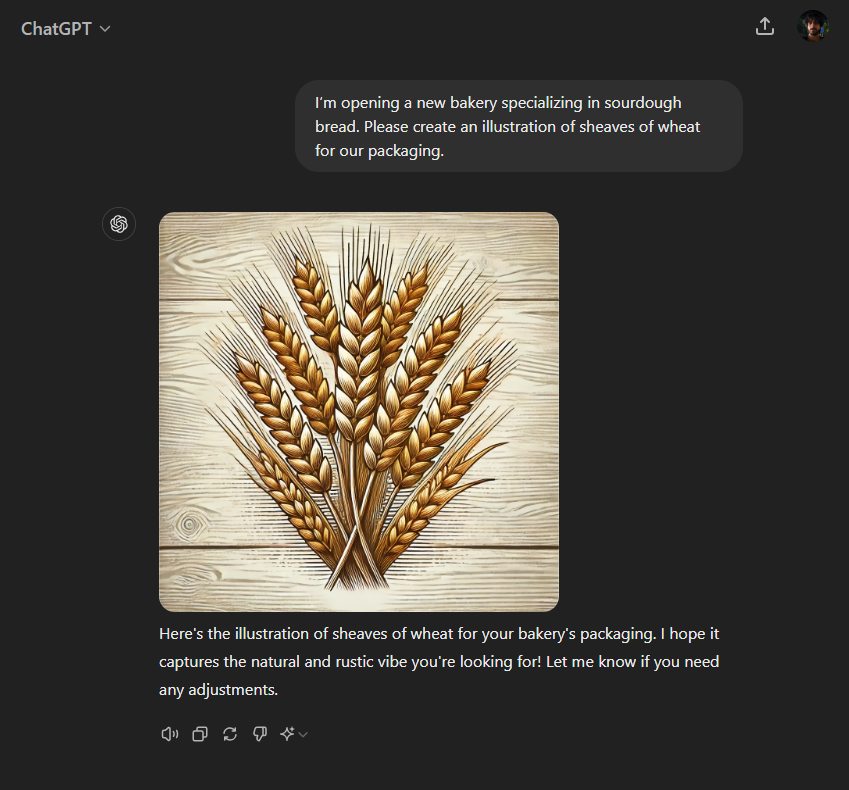Screen dimensions: 849x790
Task: Click the ChatGPT logo beside the response
Action: (x=119, y=224)
